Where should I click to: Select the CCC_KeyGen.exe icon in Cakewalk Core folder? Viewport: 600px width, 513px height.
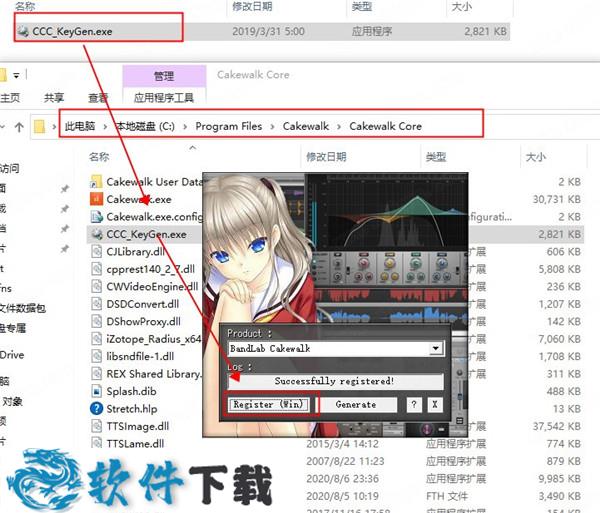[x=96, y=234]
